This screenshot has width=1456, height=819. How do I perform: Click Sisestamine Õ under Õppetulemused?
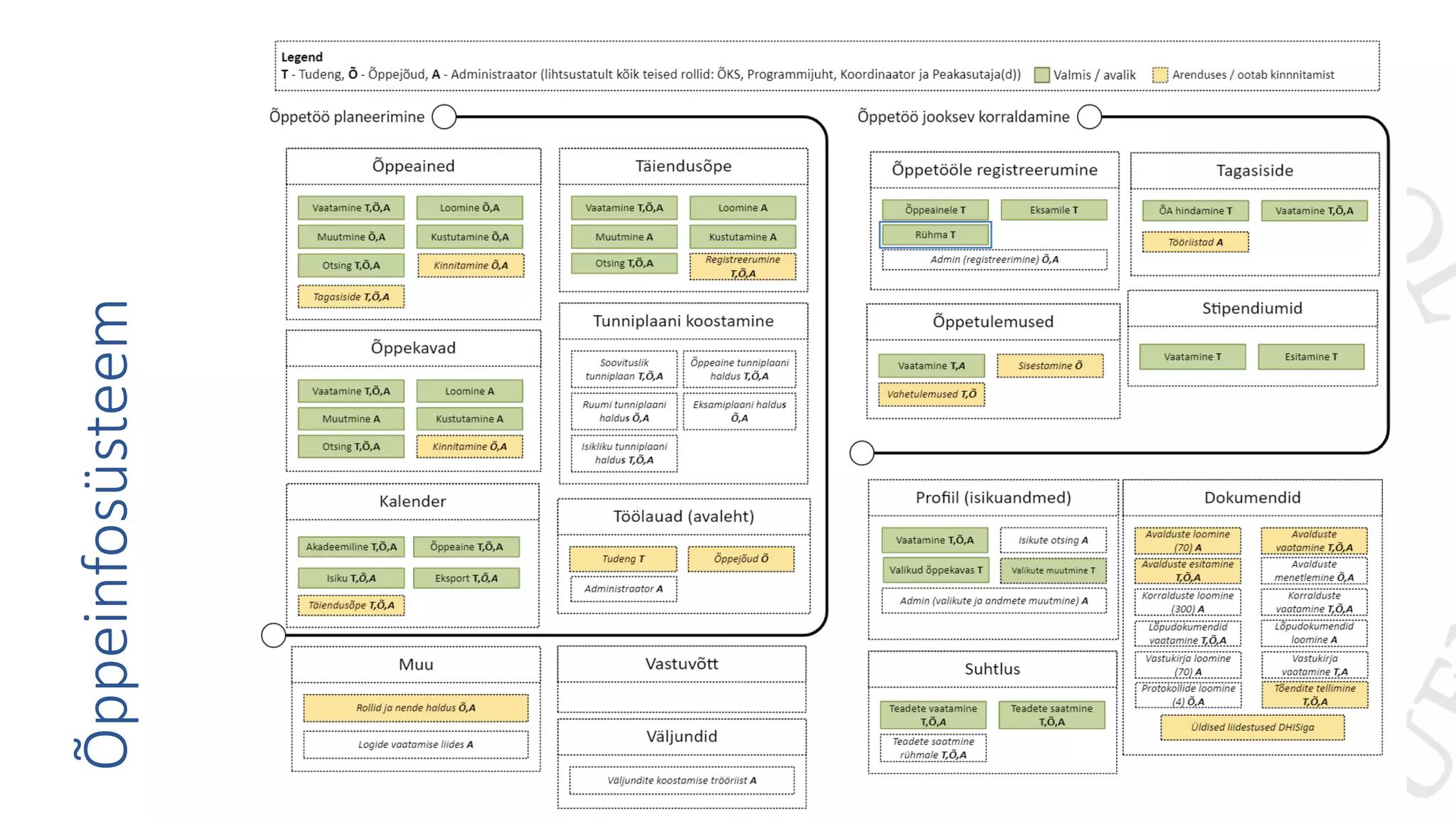(1050, 365)
